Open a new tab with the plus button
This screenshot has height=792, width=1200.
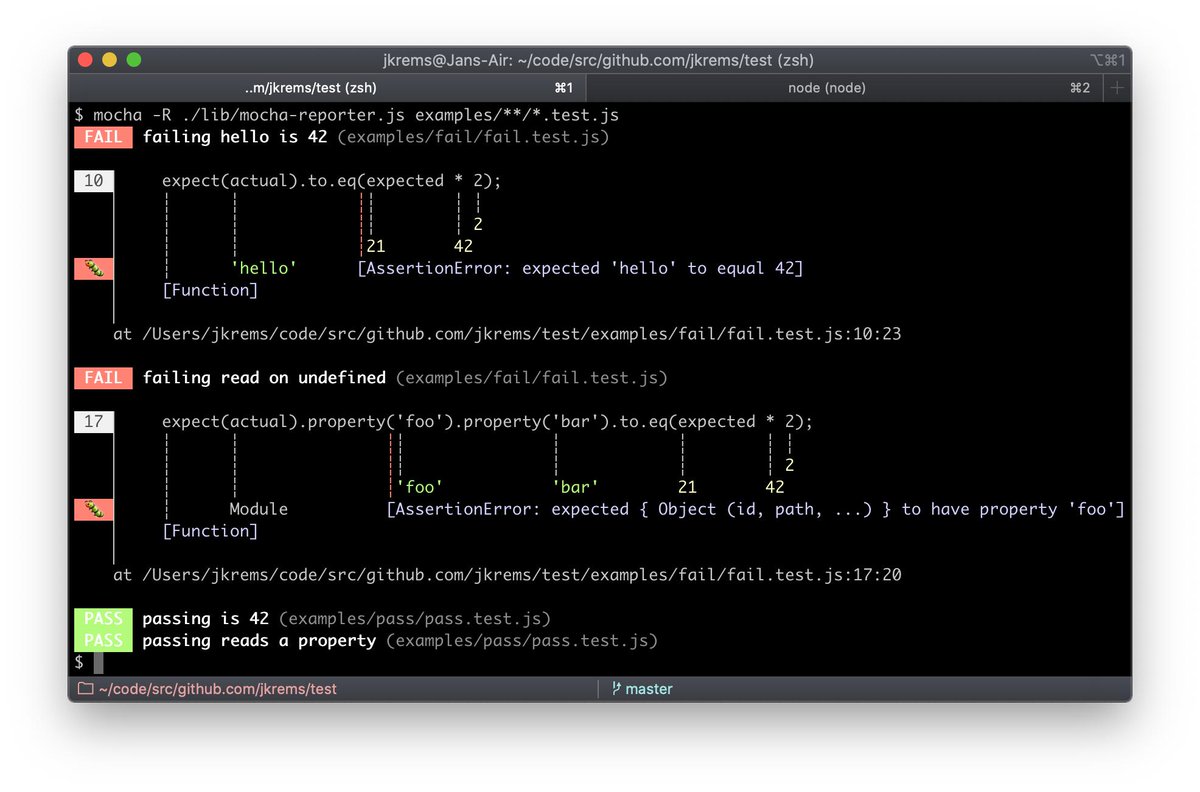[1117, 88]
